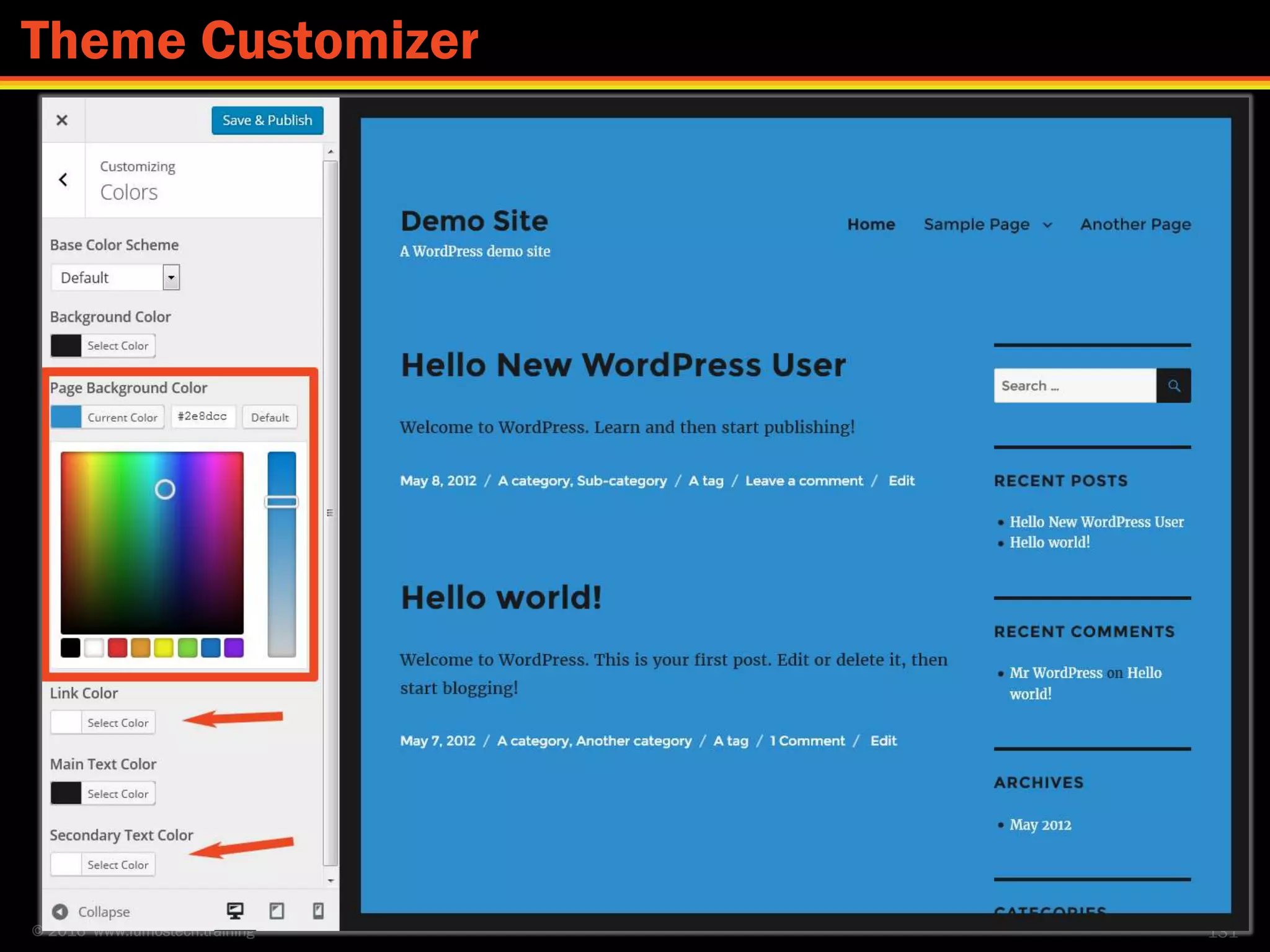The height and width of the screenshot is (952, 1270).
Task: Pick the orange palette swatch
Action: point(141,648)
